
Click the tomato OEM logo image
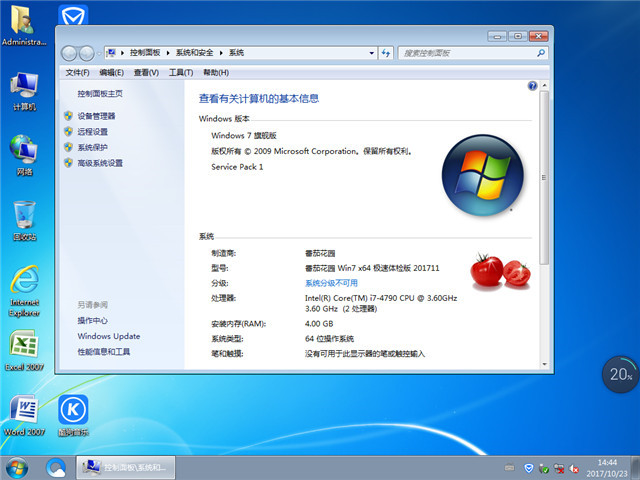coord(501,271)
